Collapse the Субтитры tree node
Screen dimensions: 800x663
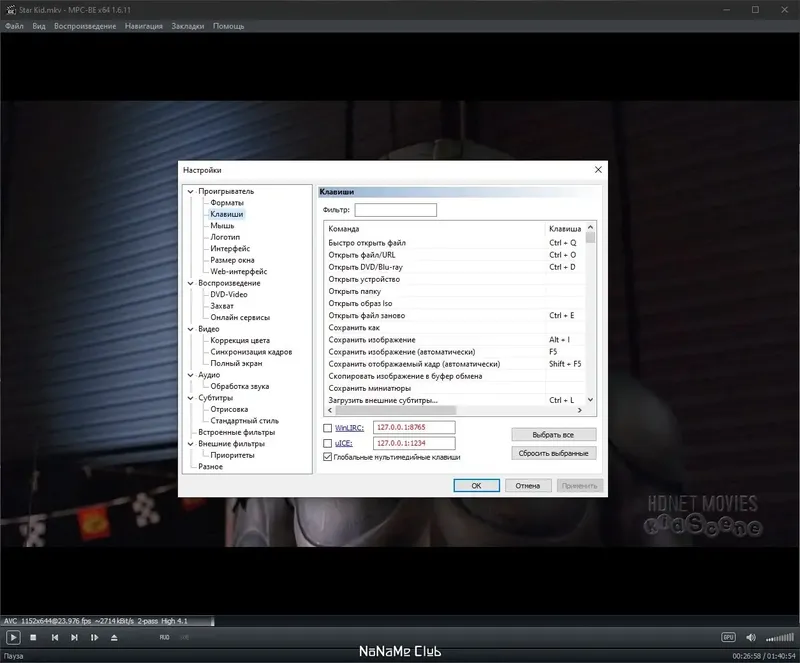pos(190,398)
